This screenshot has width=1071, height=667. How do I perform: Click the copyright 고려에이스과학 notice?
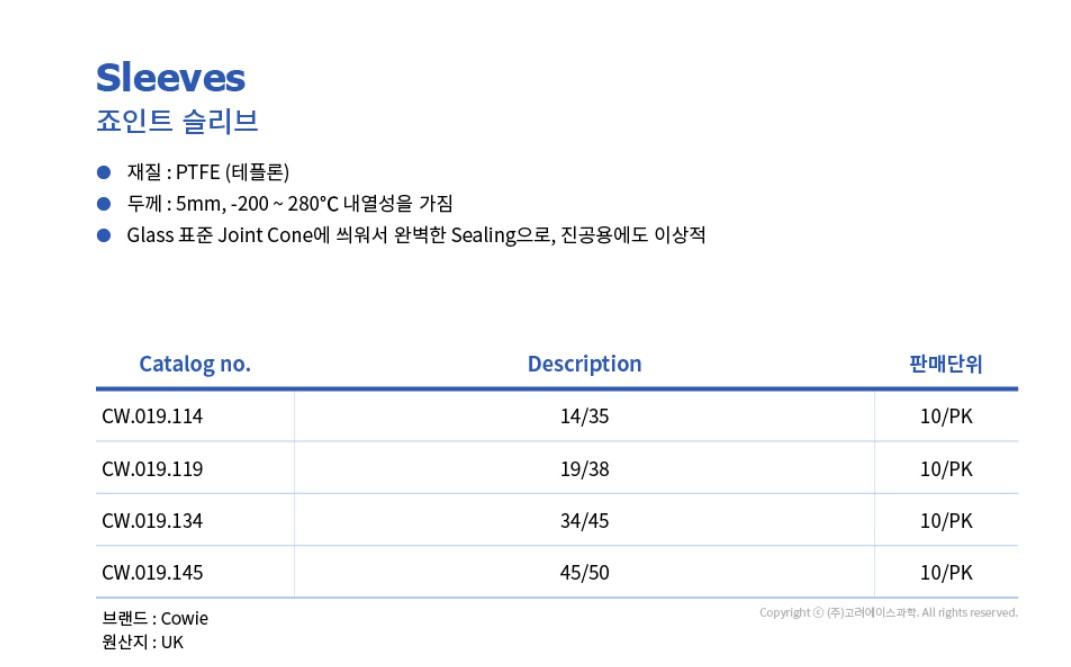pos(889,612)
